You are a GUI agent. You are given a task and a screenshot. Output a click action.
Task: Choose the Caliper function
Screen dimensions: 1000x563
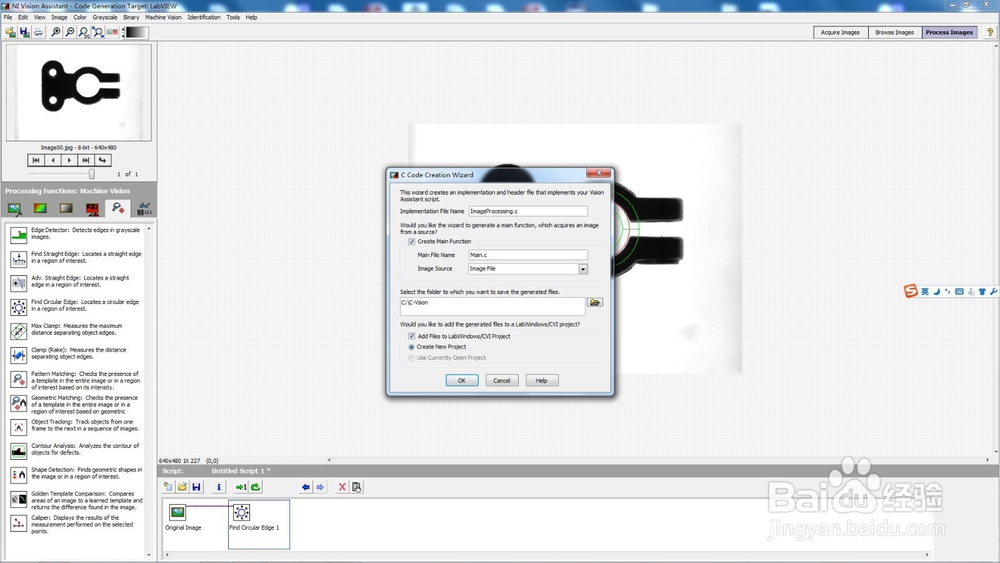click(x=77, y=524)
